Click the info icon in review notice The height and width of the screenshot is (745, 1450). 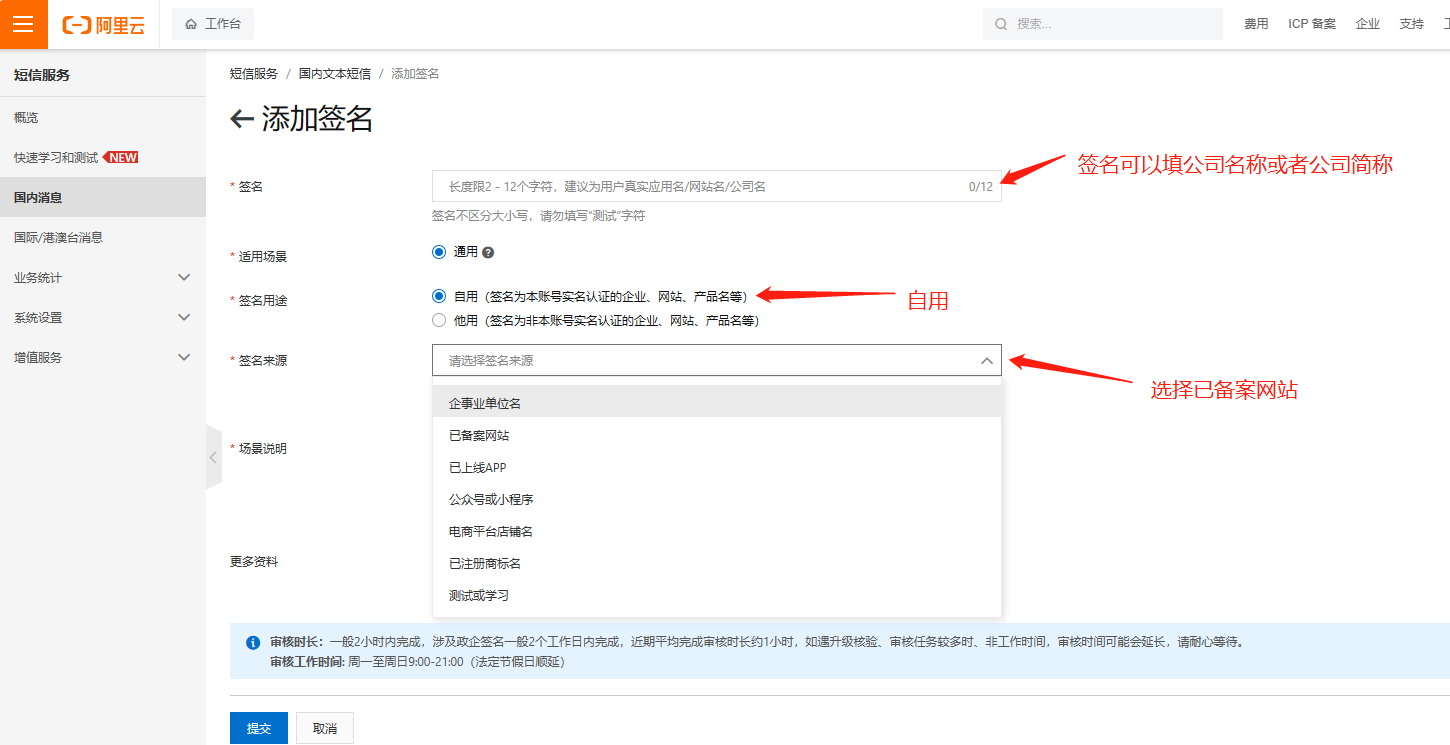tap(253, 642)
